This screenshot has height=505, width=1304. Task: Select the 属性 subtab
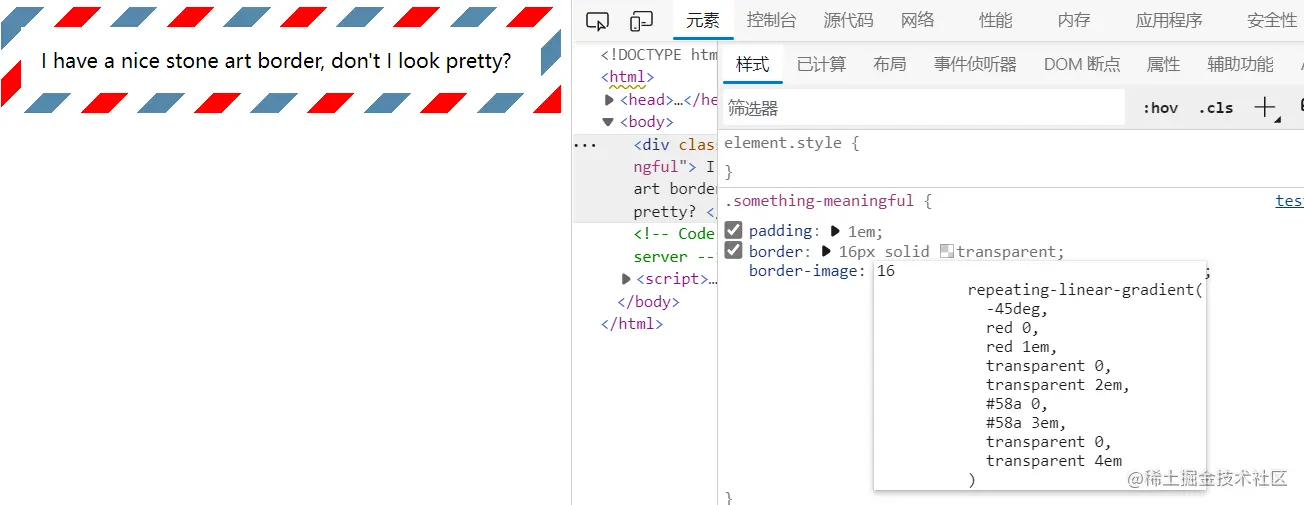[1163, 64]
